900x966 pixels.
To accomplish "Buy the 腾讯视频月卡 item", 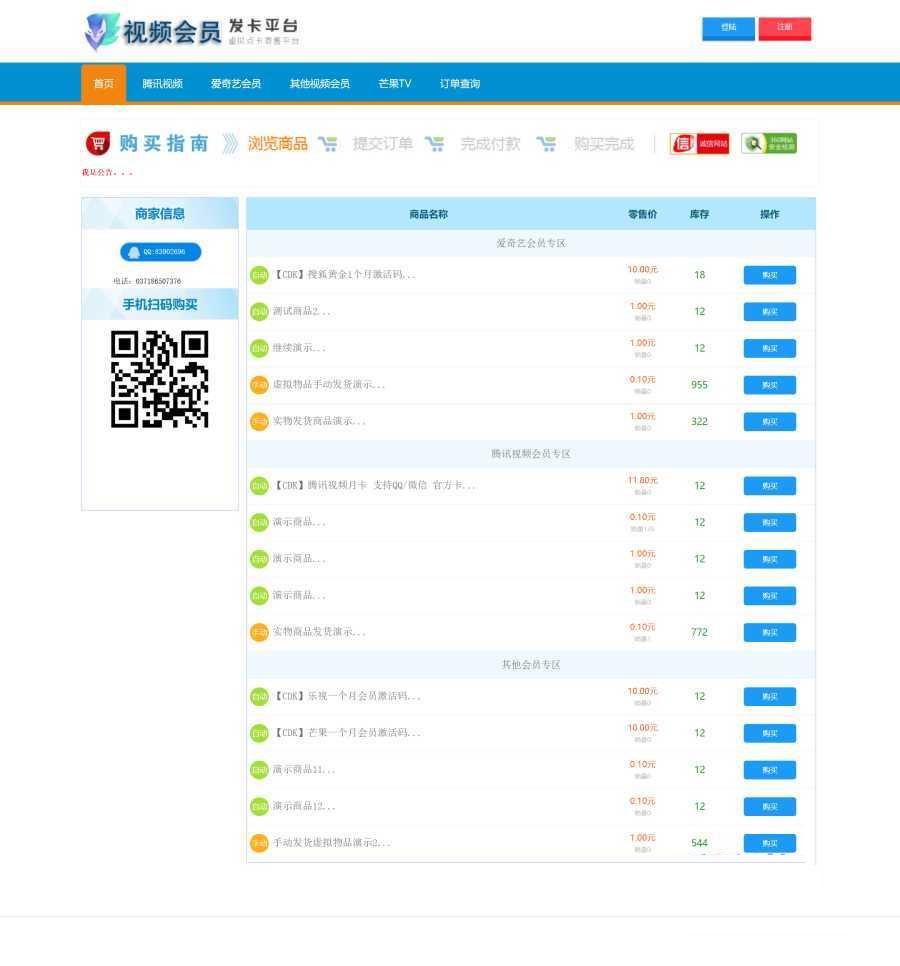I will (x=769, y=485).
